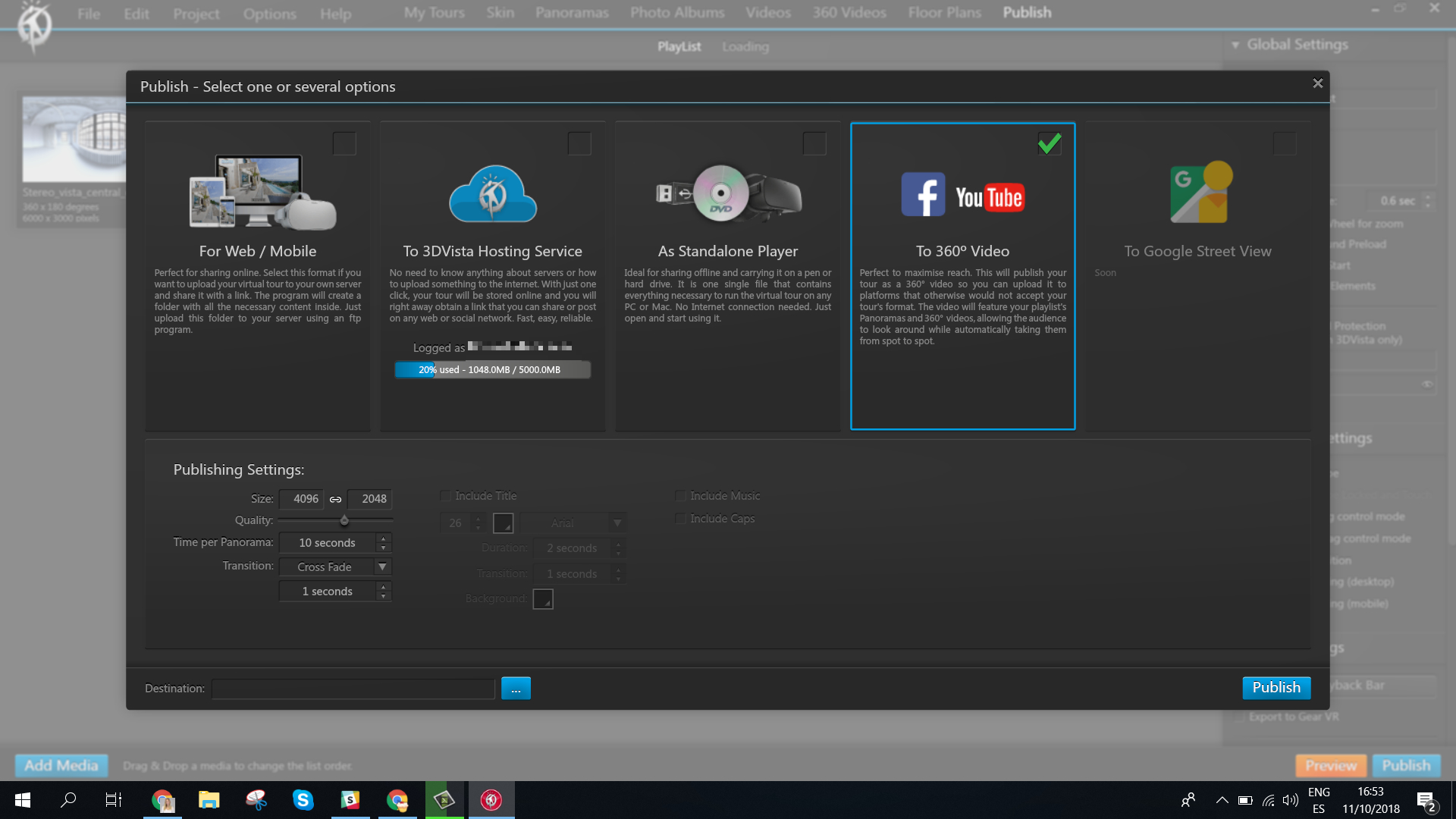
Task: Check the For Web / Mobile option
Action: point(344,143)
